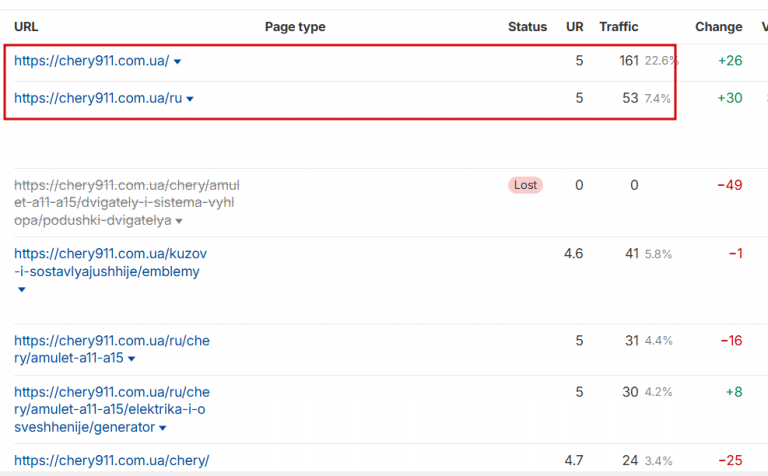
Task: Expand caret next to the generator URL
Action: click(163, 428)
